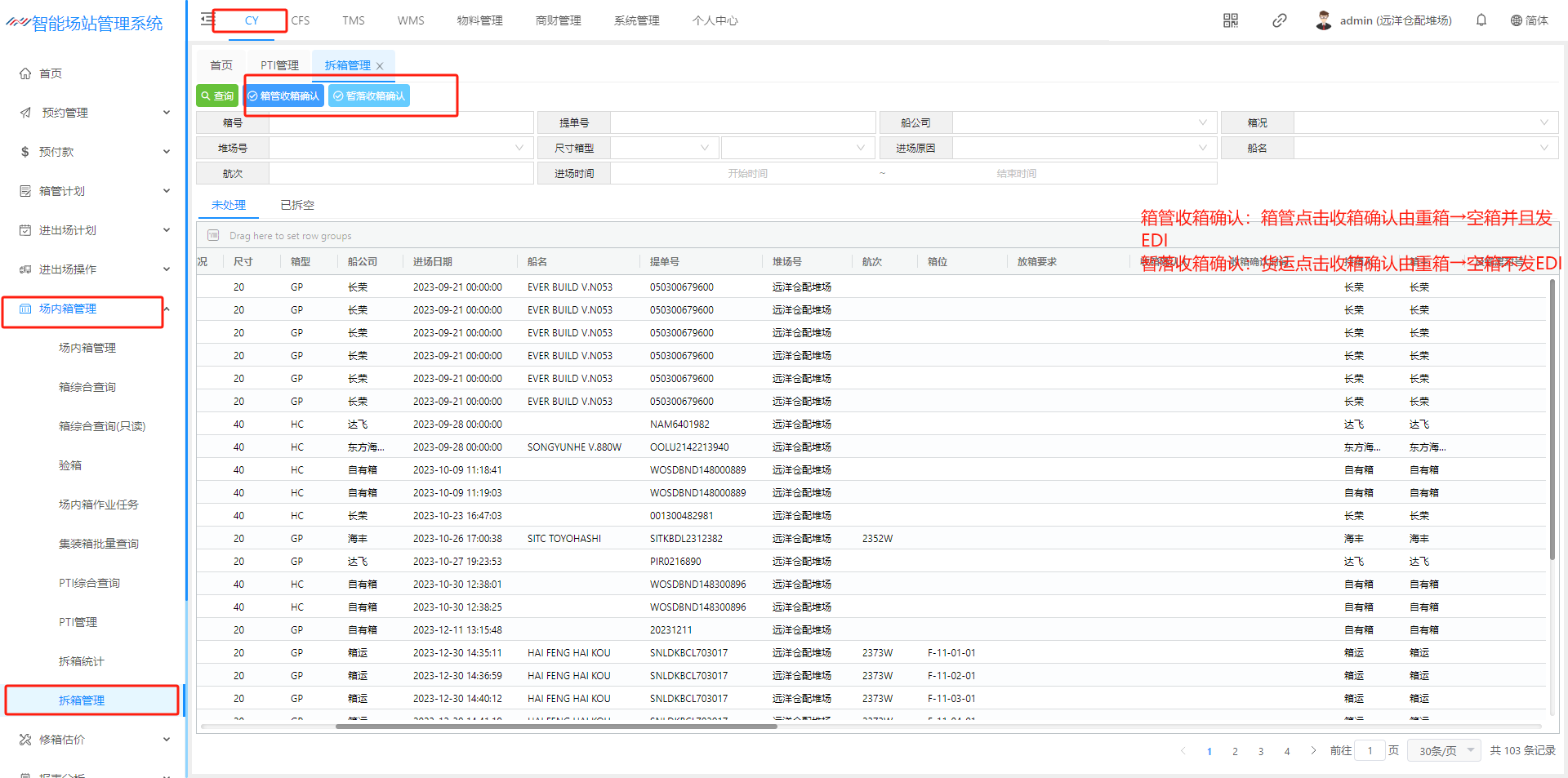1568x778 pixels.
Task: Click the QR code icon in header
Action: pos(1230,20)
